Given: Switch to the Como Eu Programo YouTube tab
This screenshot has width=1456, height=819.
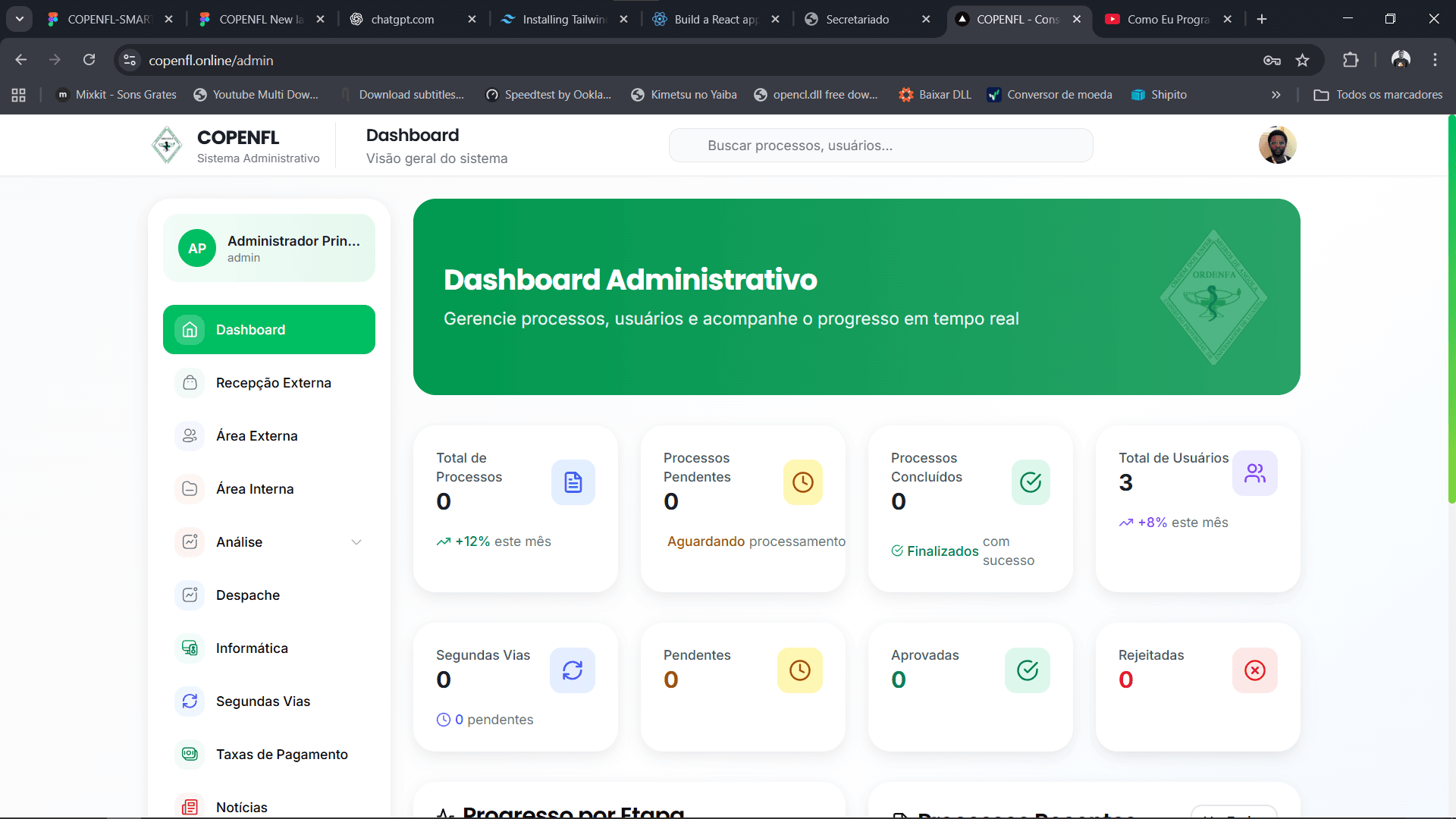Looking at the screenshot, I should 1168,19.
